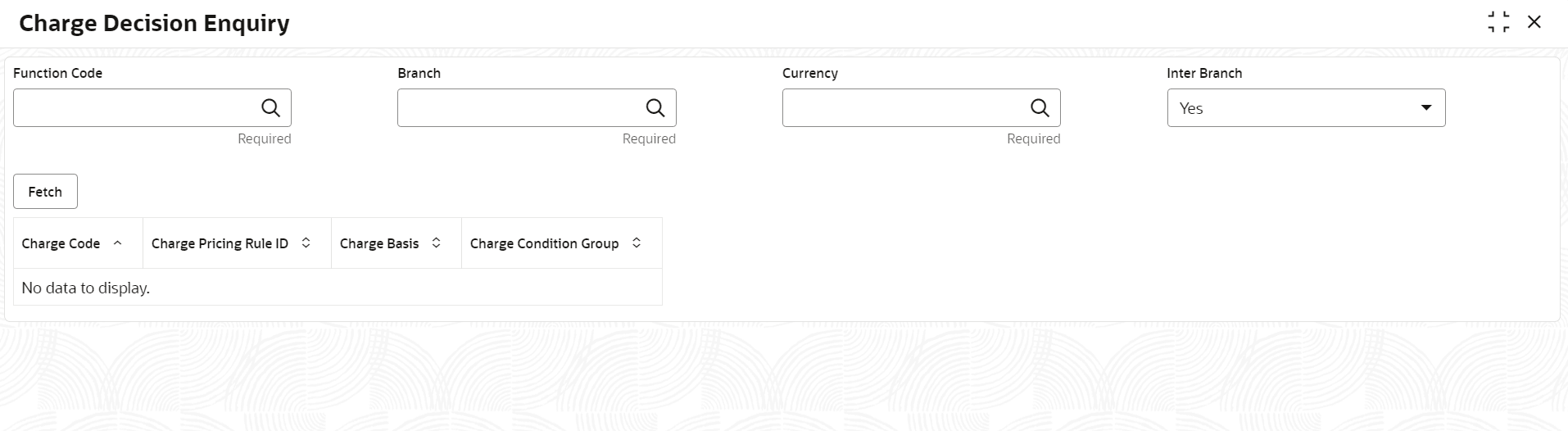The image size is (1568, 431).
Task: Click the Charge Decision Enquiry title heading
Action: [154, 23]
